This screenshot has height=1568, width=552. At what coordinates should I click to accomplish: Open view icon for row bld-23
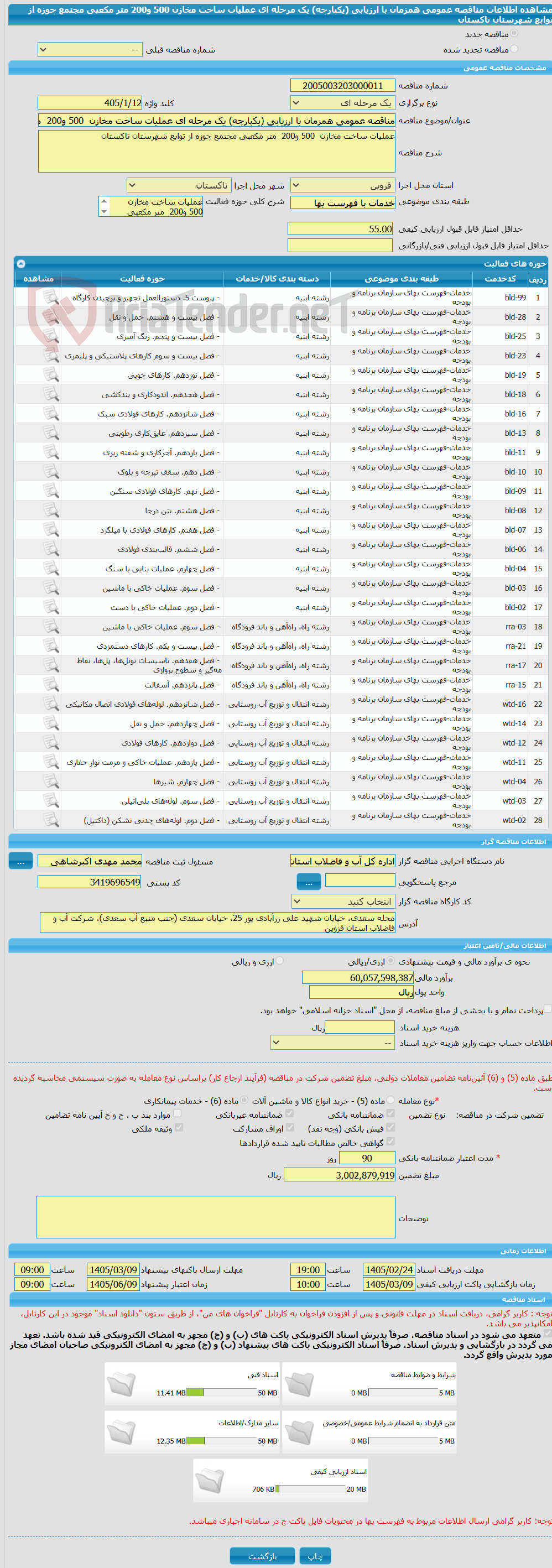[x=51, y=356]
